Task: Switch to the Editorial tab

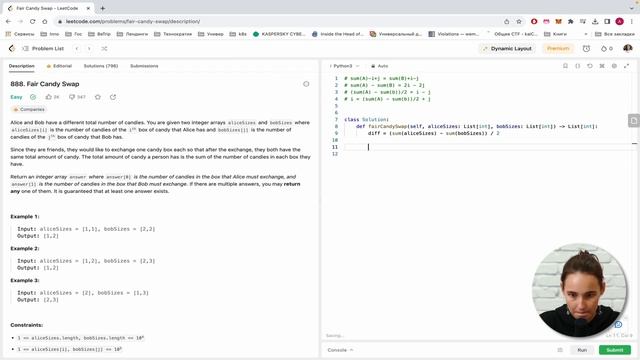Action: (59, 66)
